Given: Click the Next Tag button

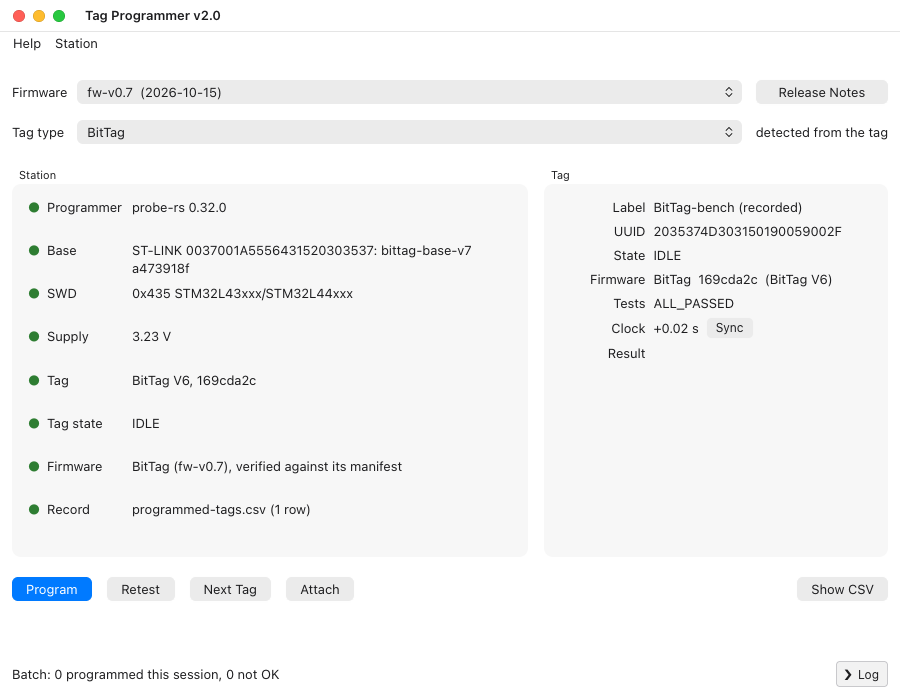Looking at the screenshot, I should (230, 589).
